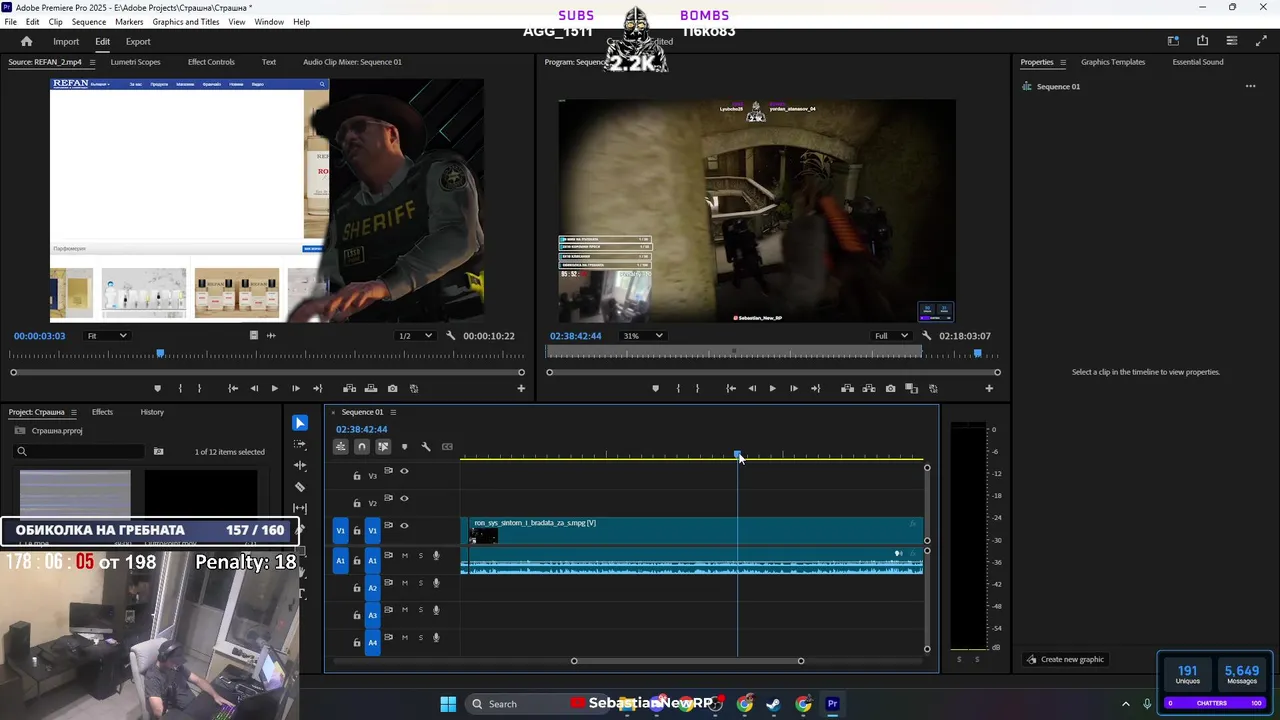Screen dimensions: 1280x720
Task: Toggle Linked Selection in the timeline
Action: pos(383,447)
